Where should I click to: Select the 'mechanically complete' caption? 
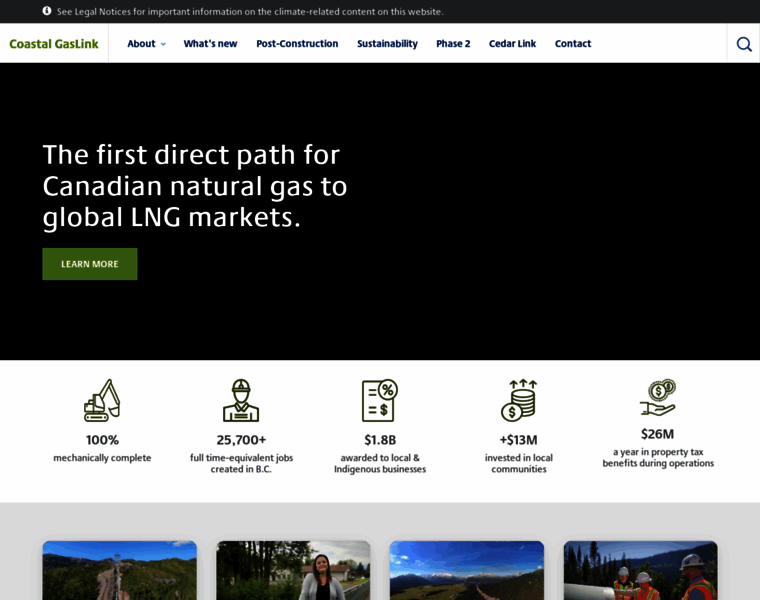tap(102, 458)
